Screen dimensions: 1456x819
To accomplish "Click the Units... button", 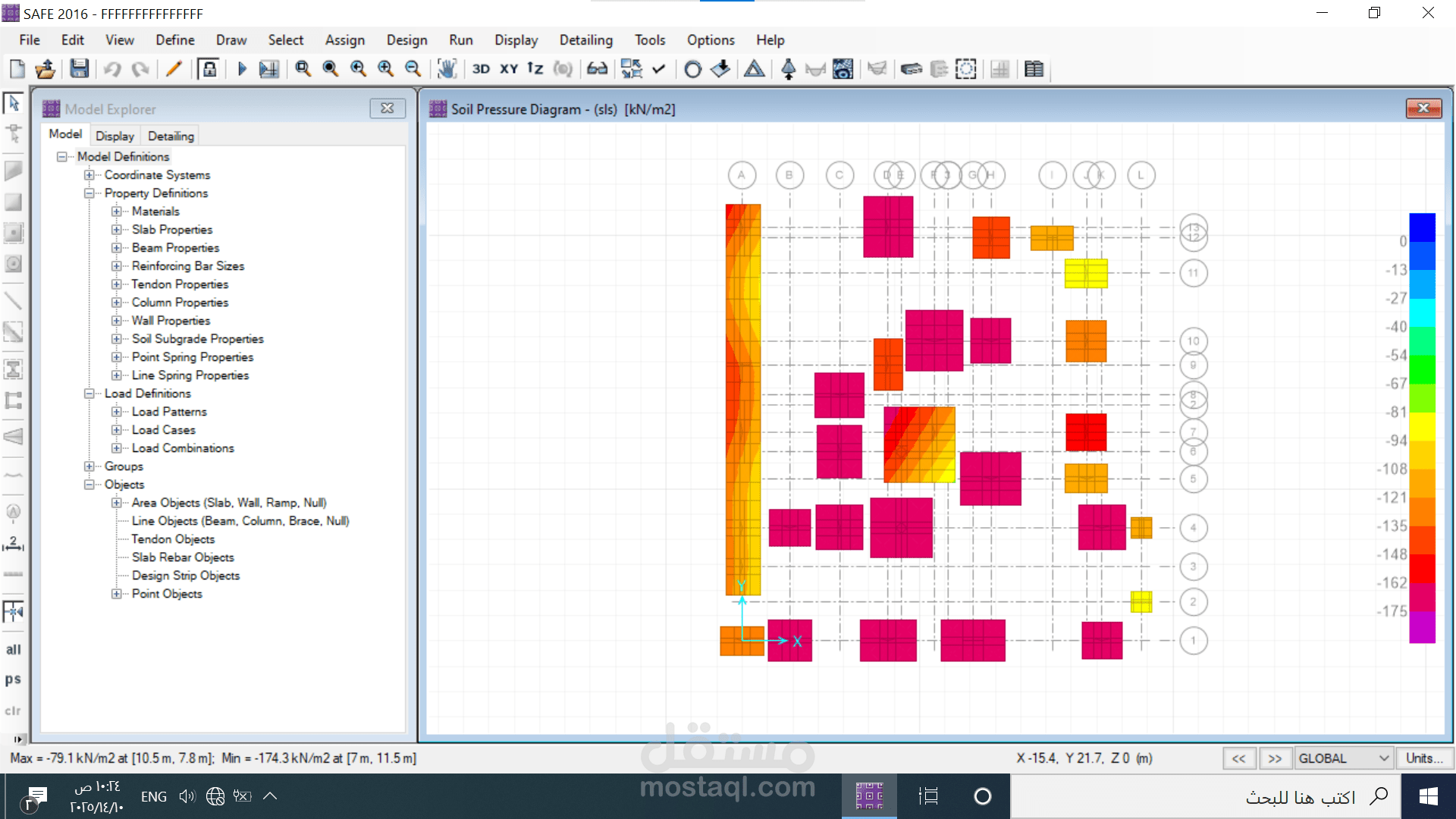I will (x=1424, y=758).
